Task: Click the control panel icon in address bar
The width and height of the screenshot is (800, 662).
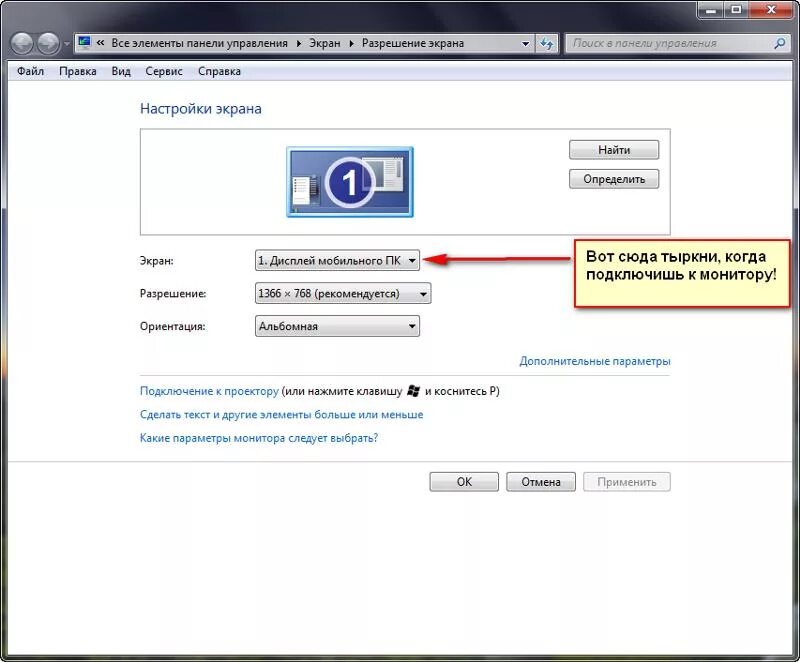Action: [85, 43]
